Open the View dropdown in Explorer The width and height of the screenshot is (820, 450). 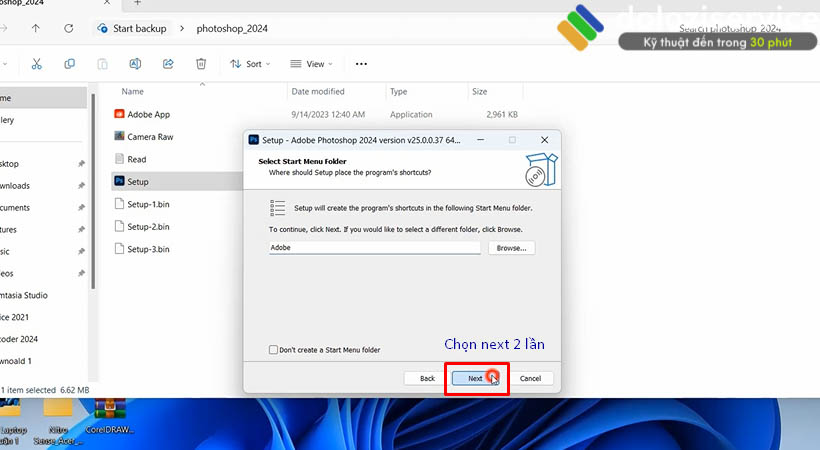311,64
